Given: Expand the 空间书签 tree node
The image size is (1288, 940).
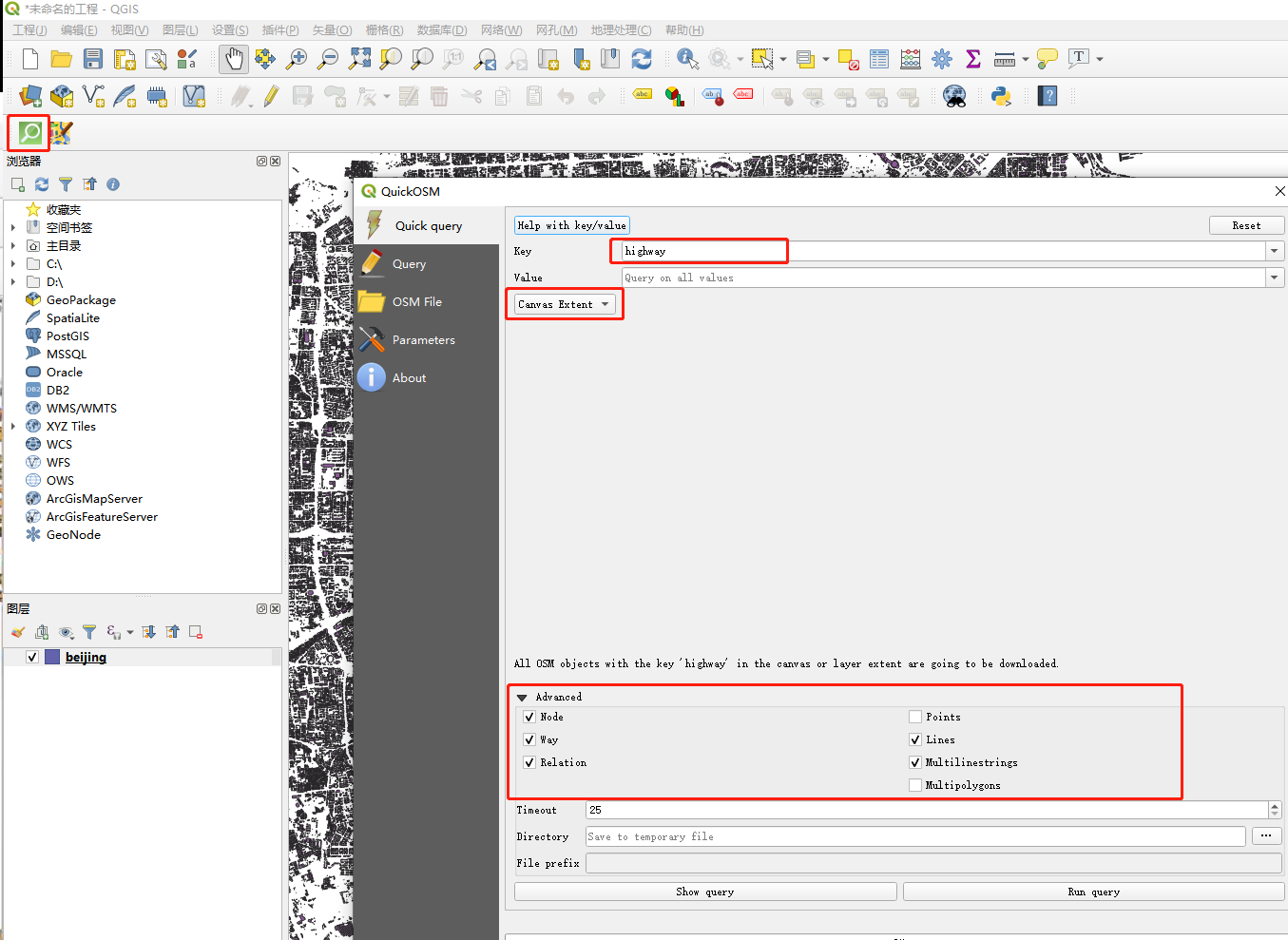Looking at the screenshot, I should tap(13, 228).
